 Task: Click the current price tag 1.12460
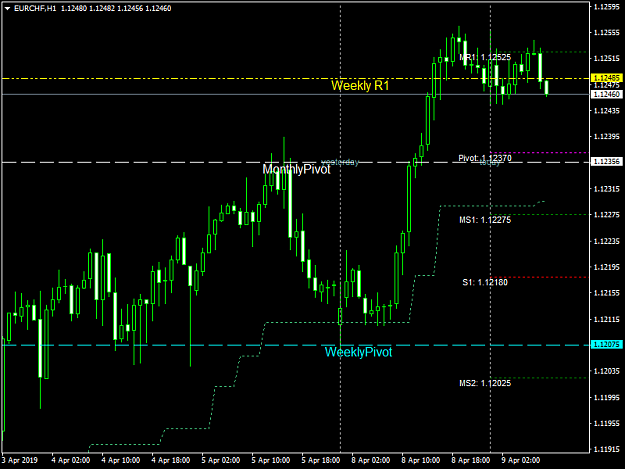[606, 94]
